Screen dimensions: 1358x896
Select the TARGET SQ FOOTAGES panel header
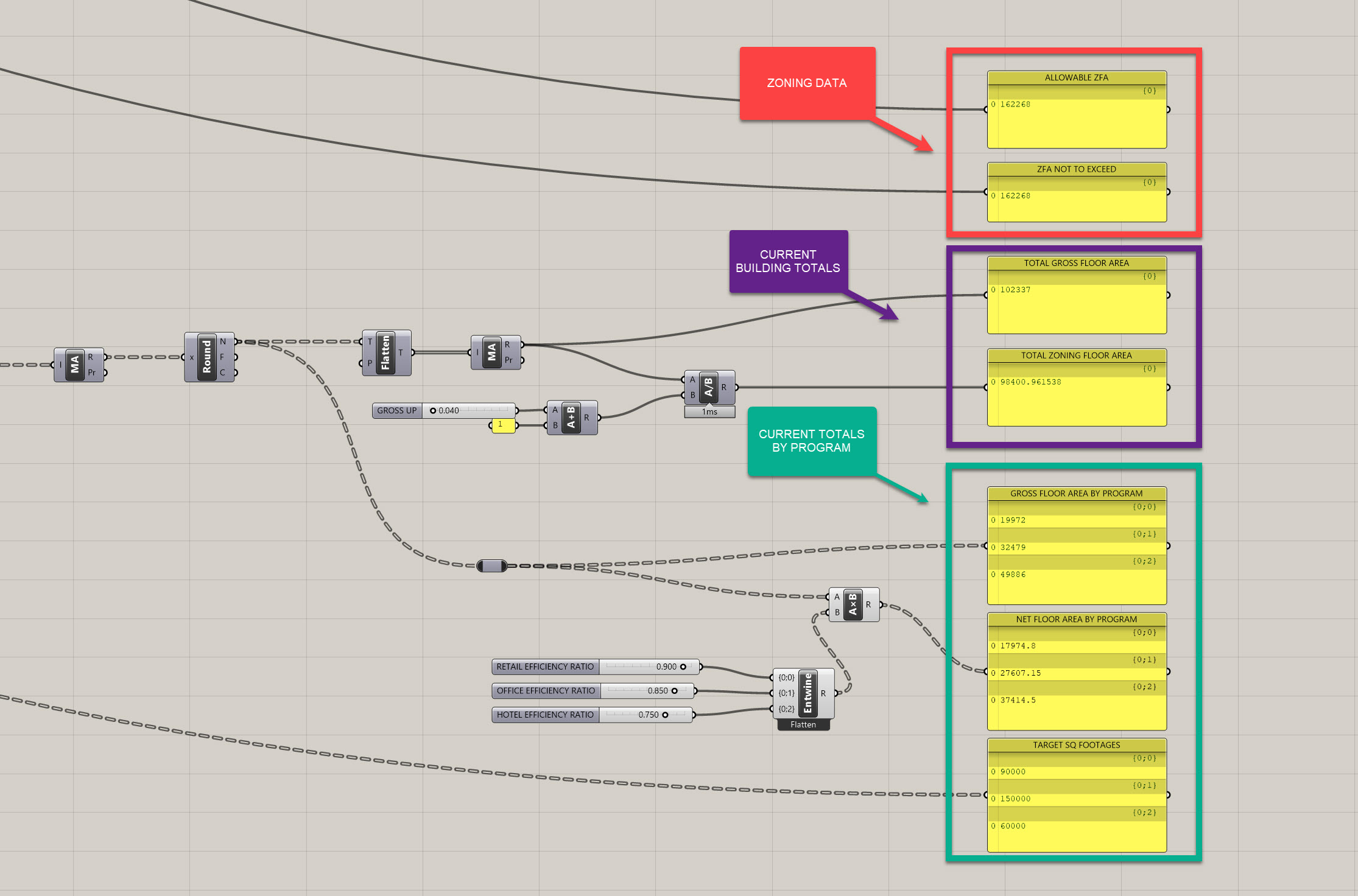coord(1076,745)
